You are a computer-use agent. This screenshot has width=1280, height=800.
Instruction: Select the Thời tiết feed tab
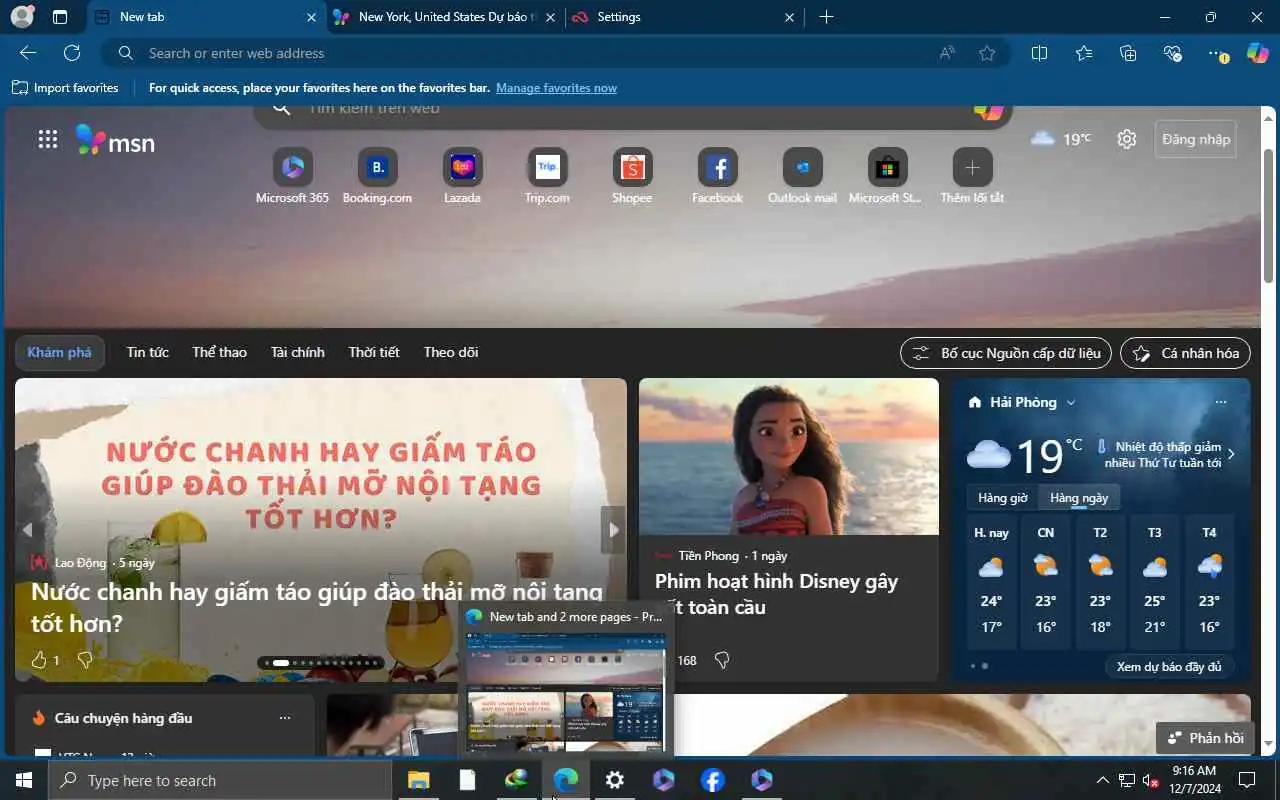point(374,352)
